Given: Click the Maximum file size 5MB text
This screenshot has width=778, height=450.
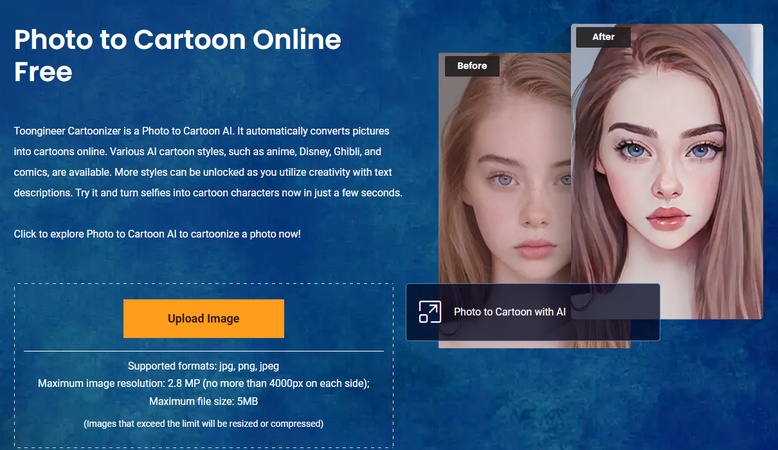Looking at the screenshot, I should pos(203,401).
